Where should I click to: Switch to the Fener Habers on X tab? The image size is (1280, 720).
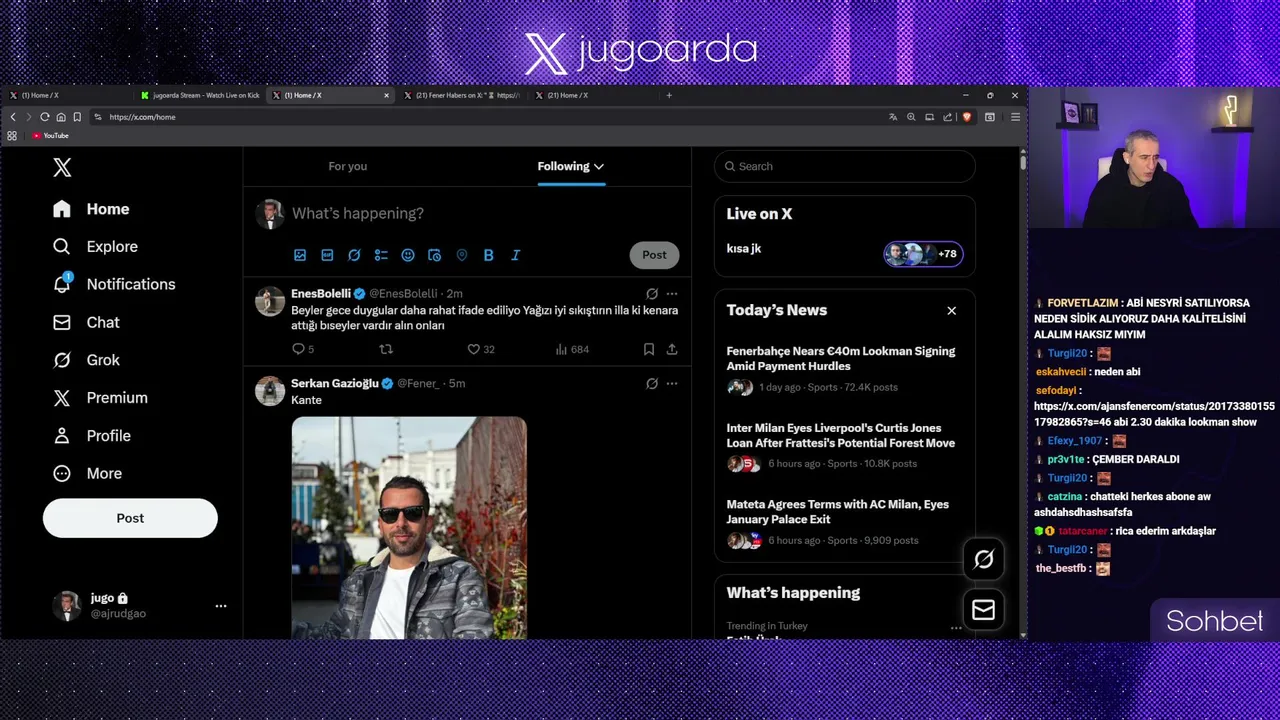click(x=461, y=95)
